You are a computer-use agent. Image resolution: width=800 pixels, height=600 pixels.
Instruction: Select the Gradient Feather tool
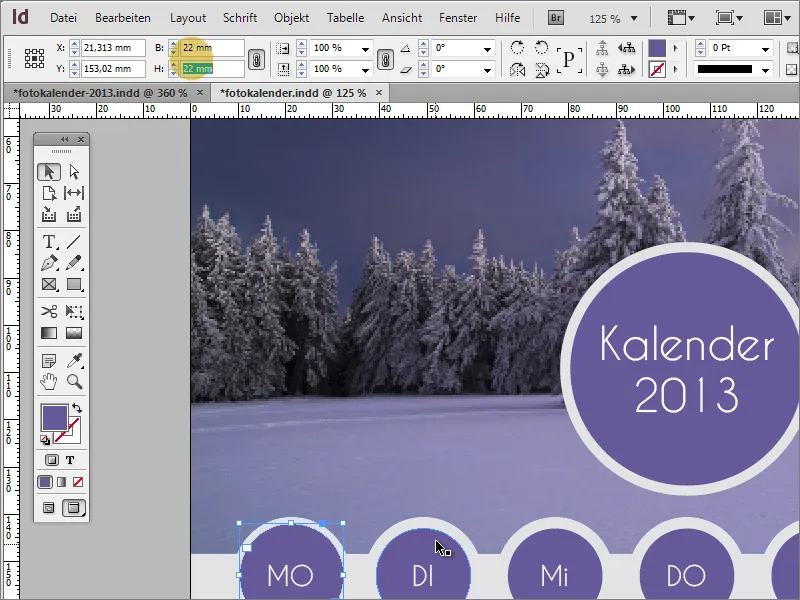point(74,333)
